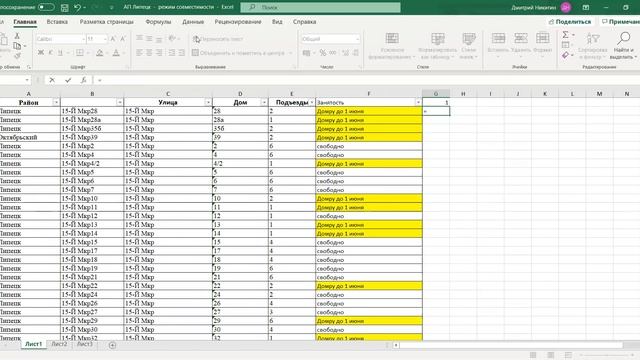Toggle the AutoSave switch
This screenshot has height=360, width=640.
[x=46, y=7]
